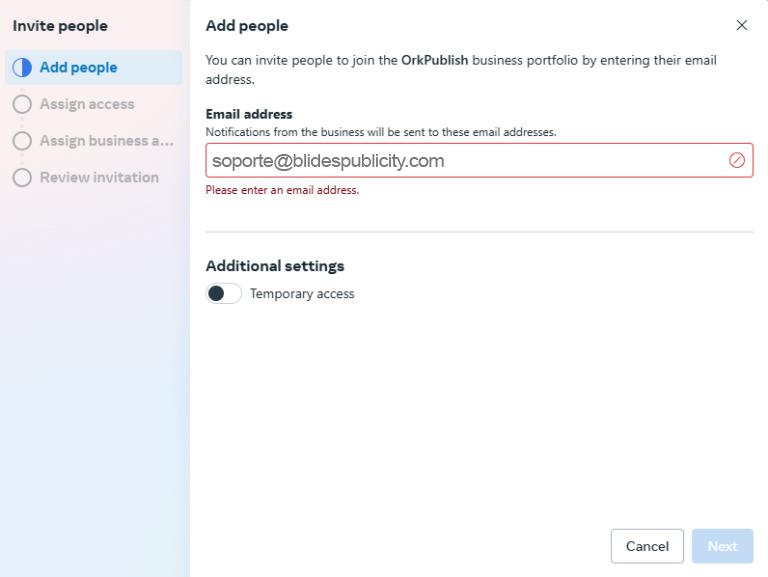Viewport: 768px width, 577px height.
Task: Click the Email address field label
Action: 249,114
